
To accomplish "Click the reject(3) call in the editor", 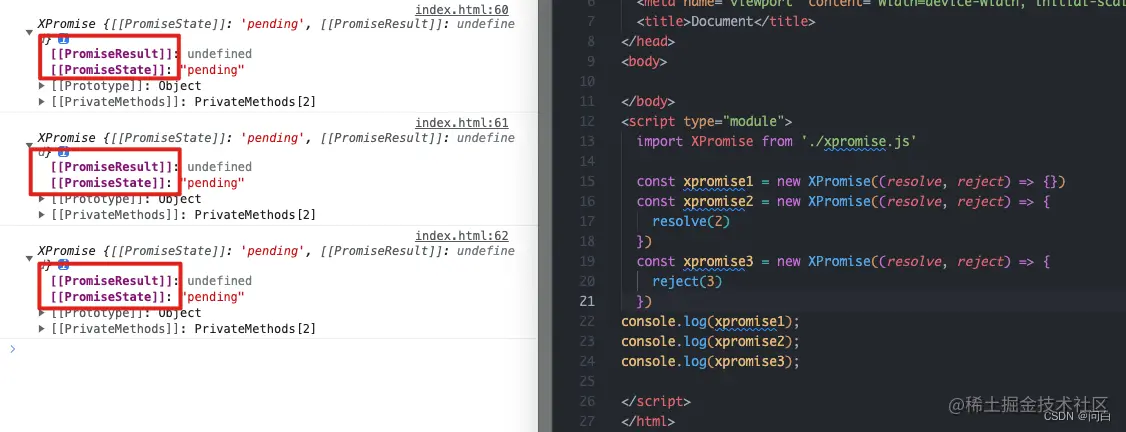I will (687, 282).
